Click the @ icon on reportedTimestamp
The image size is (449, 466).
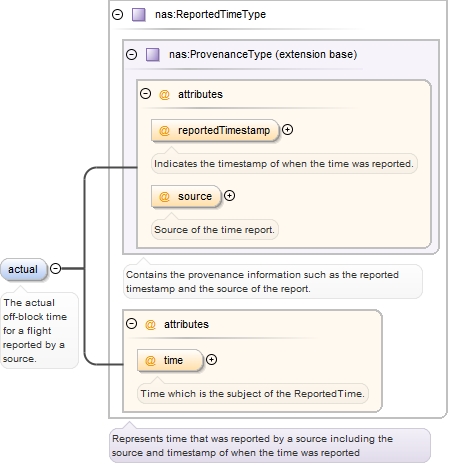point(164,130)
